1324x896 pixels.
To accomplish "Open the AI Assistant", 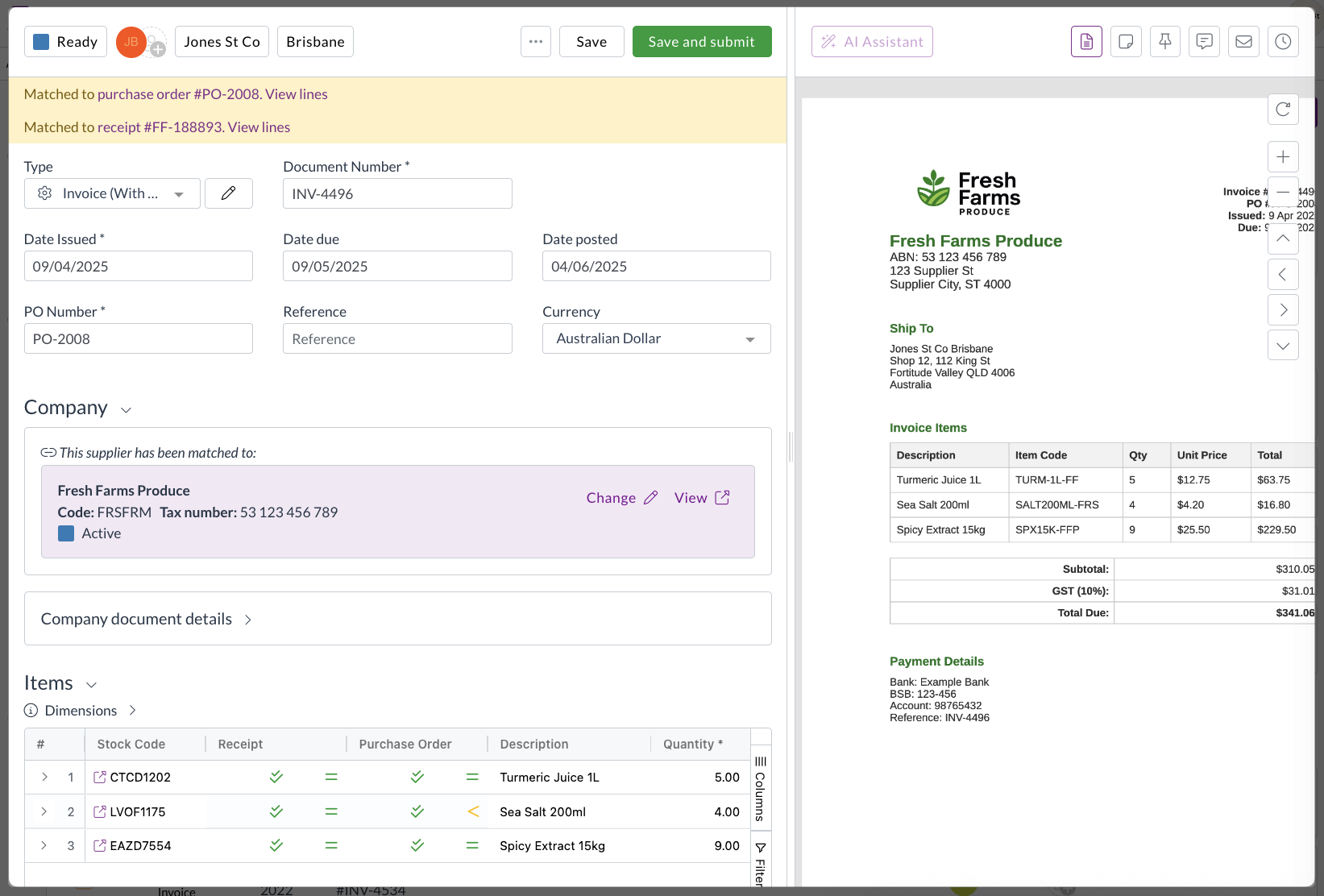I will (x=872, y=42).
